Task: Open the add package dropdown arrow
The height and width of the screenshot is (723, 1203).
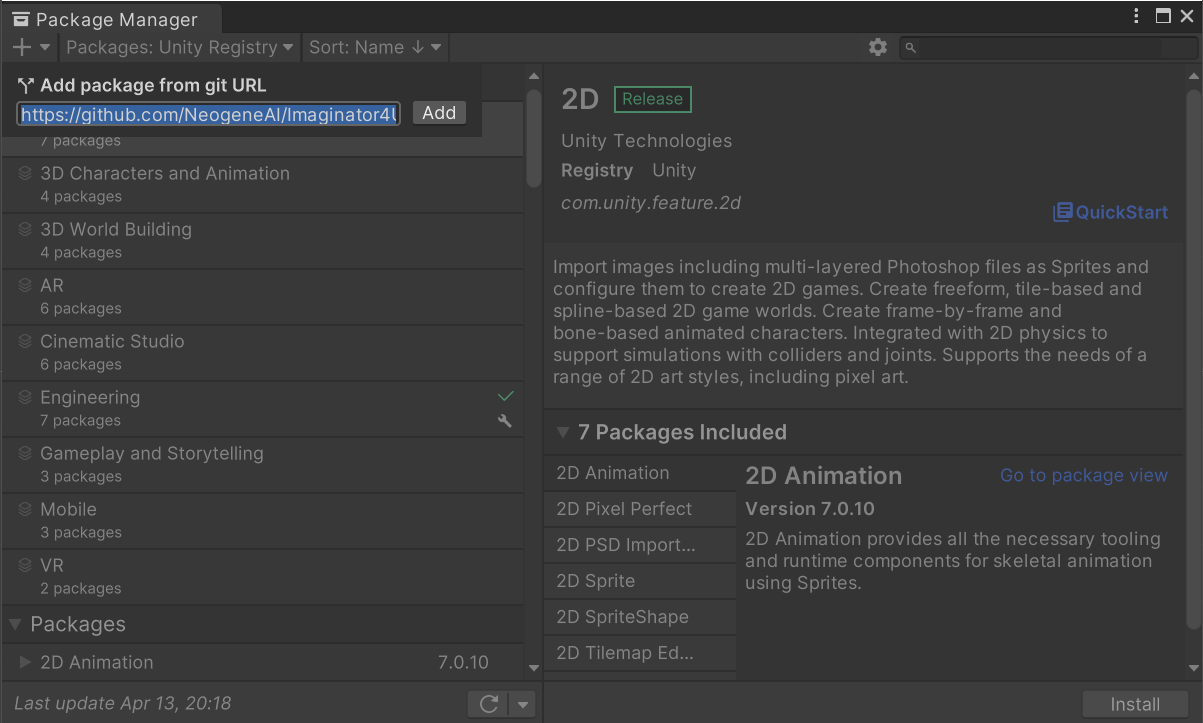Action: 45,47
